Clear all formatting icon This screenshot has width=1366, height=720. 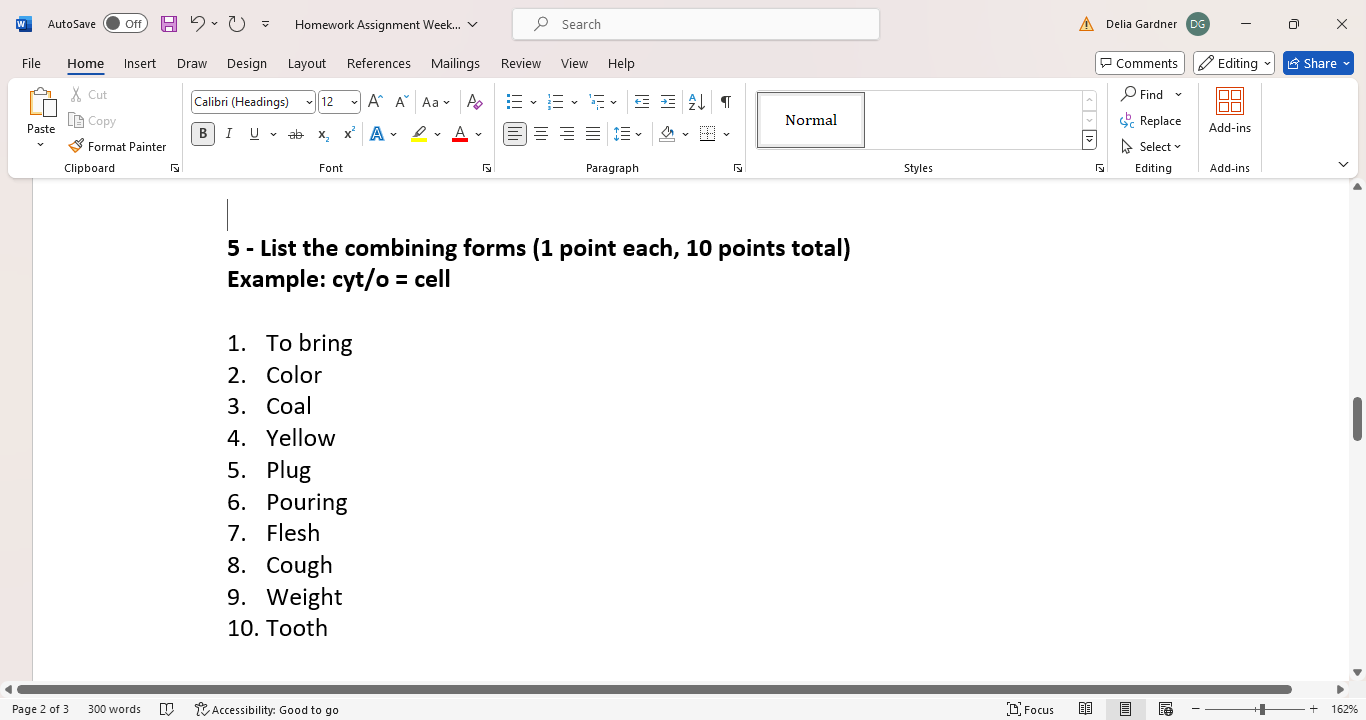point(475,102)
